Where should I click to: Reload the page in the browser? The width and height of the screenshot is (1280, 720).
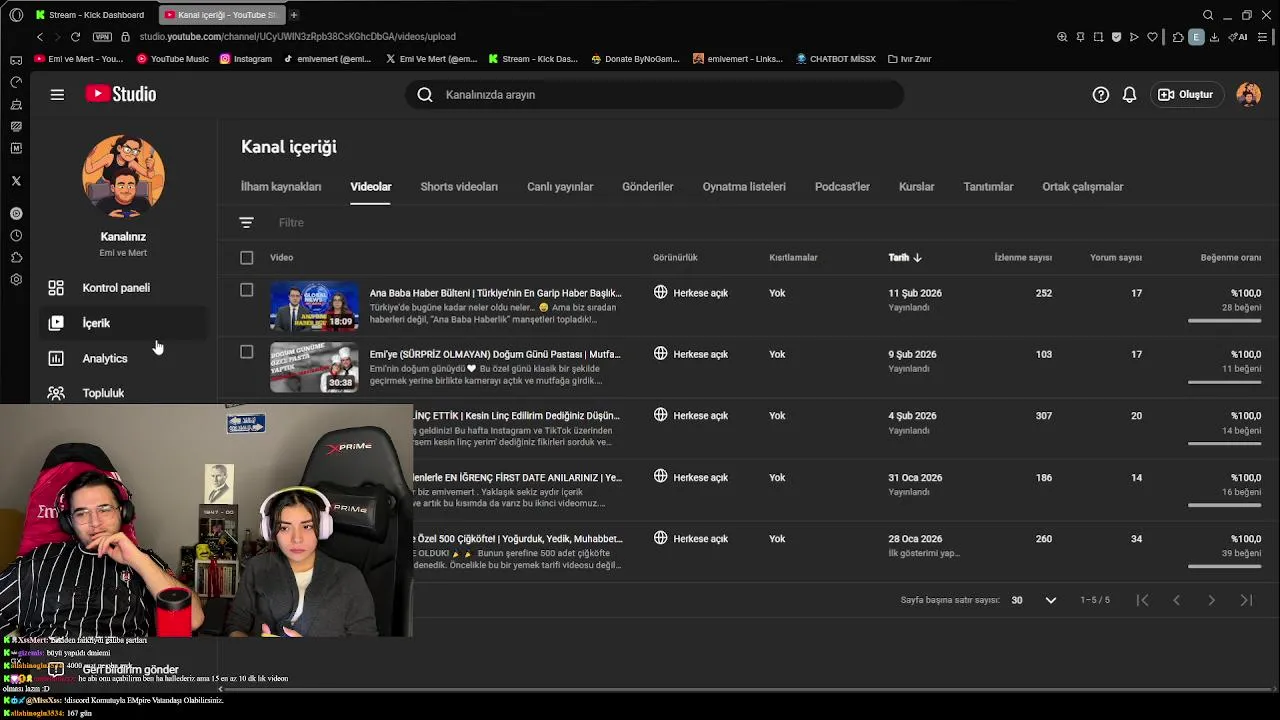pyautogui.click(x=75, y=37)
